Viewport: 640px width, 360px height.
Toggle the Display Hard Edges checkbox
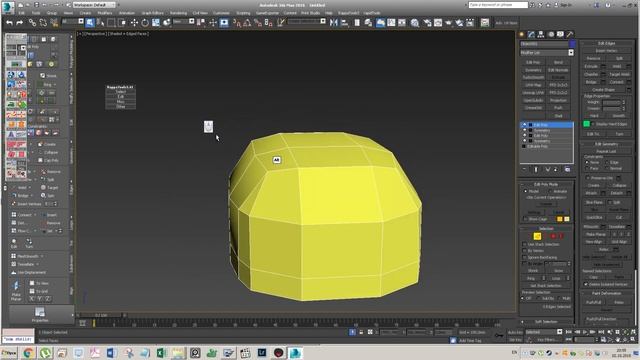[593, 124]
